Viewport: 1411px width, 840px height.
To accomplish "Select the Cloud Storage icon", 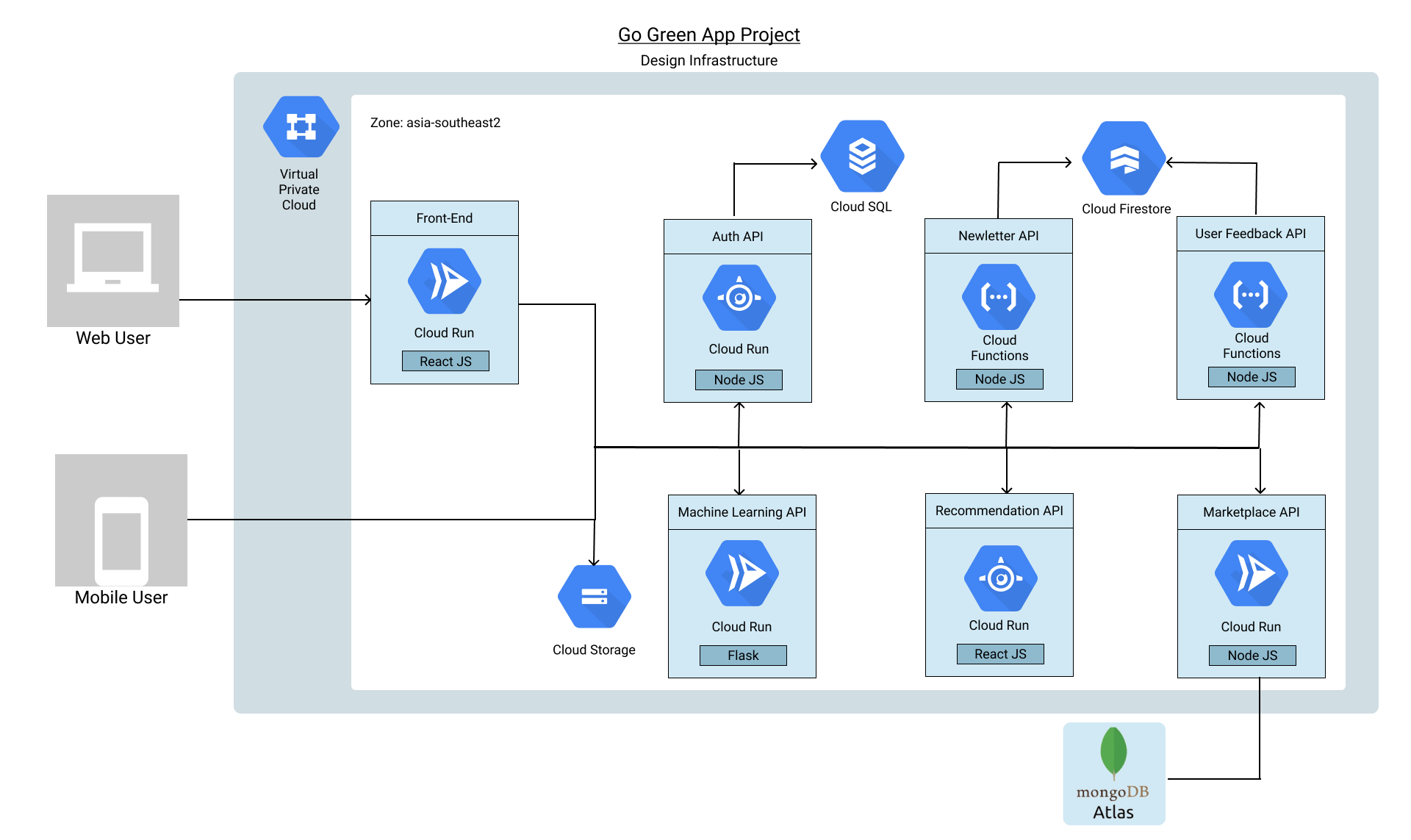I will pos(594,596).
